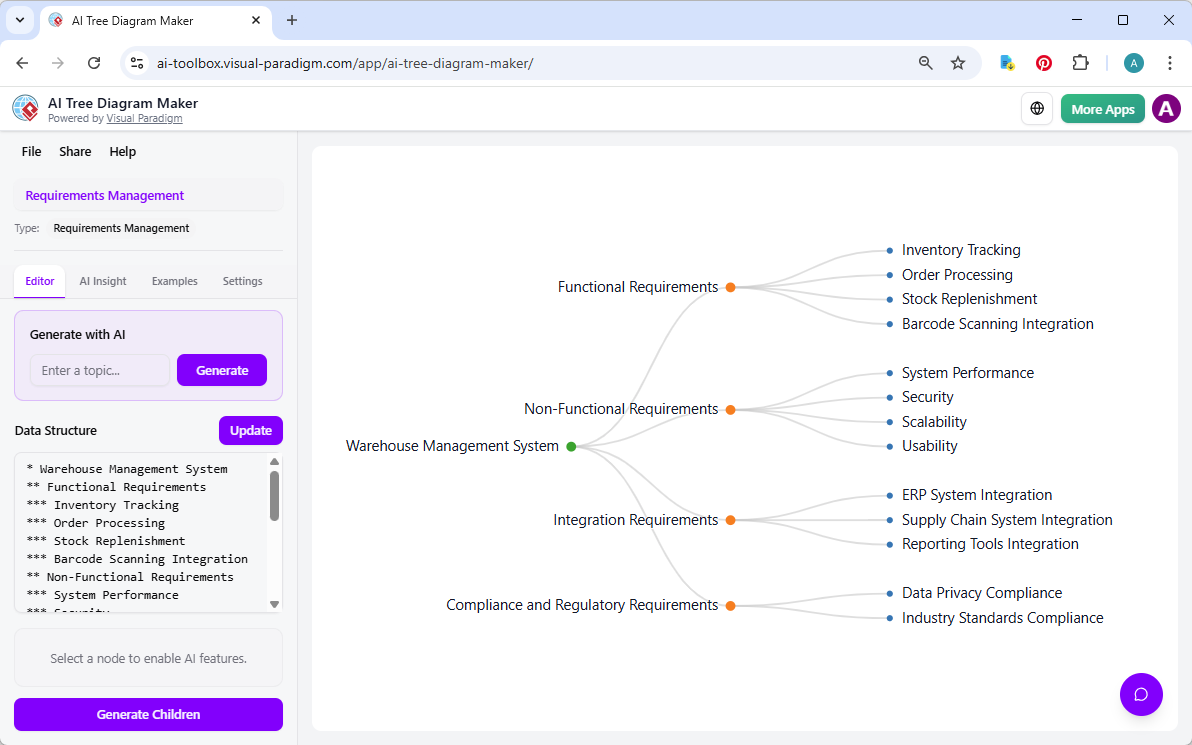Toggle the Non-Functional Requirements orange dot
Viewport: 1192px width, 745px height.
point(731,409)
